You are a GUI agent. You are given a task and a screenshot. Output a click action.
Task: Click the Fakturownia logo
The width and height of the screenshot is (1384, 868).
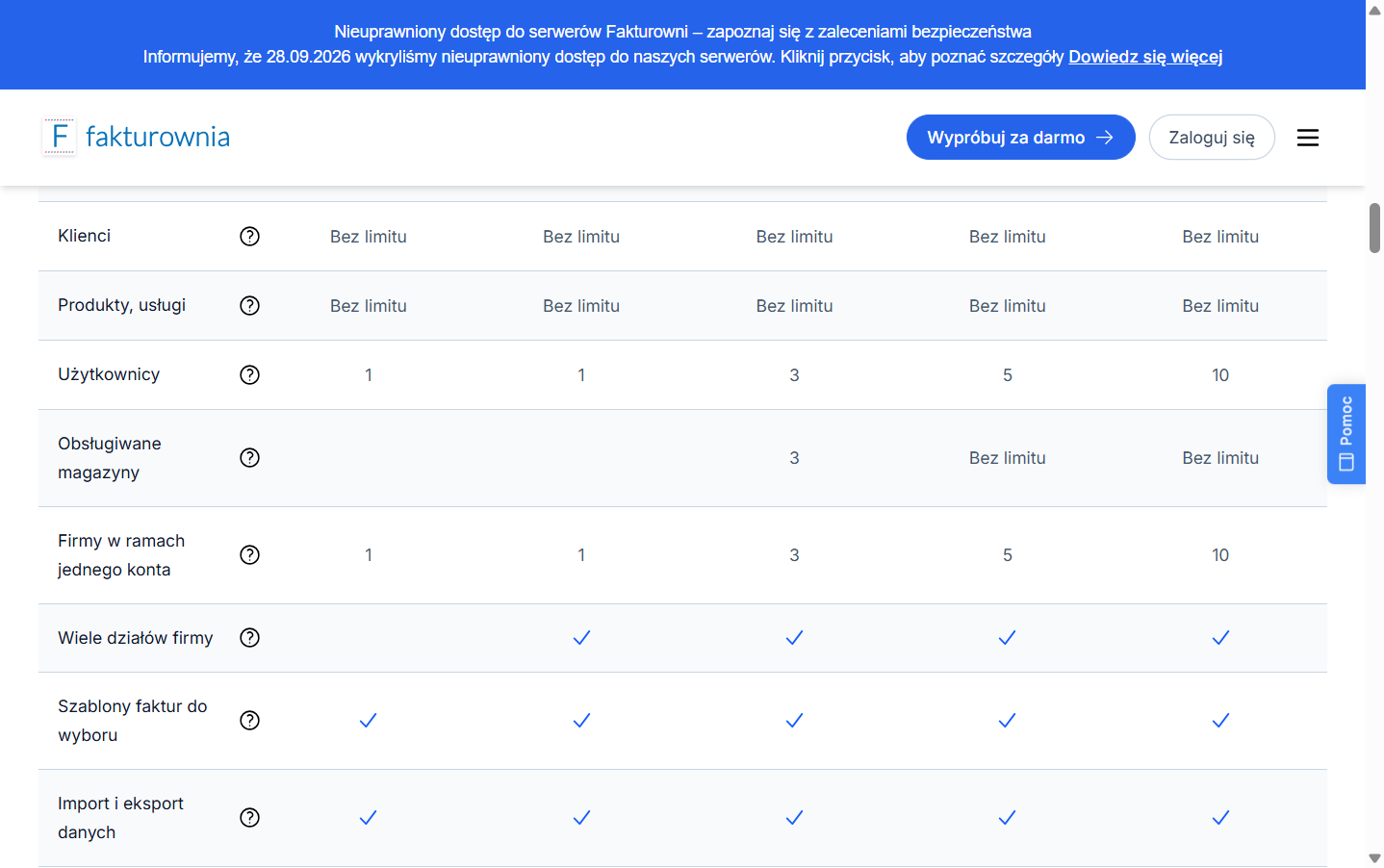point(136,137)
